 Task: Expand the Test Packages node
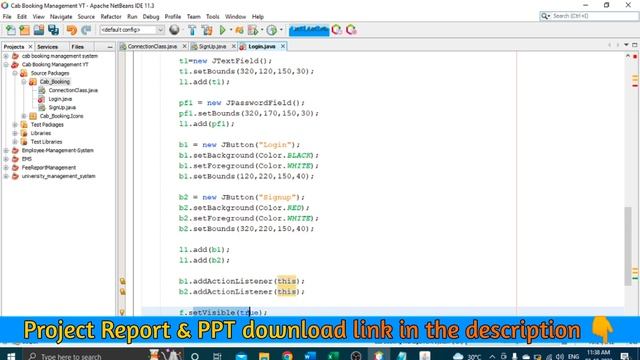click(15, 124)
